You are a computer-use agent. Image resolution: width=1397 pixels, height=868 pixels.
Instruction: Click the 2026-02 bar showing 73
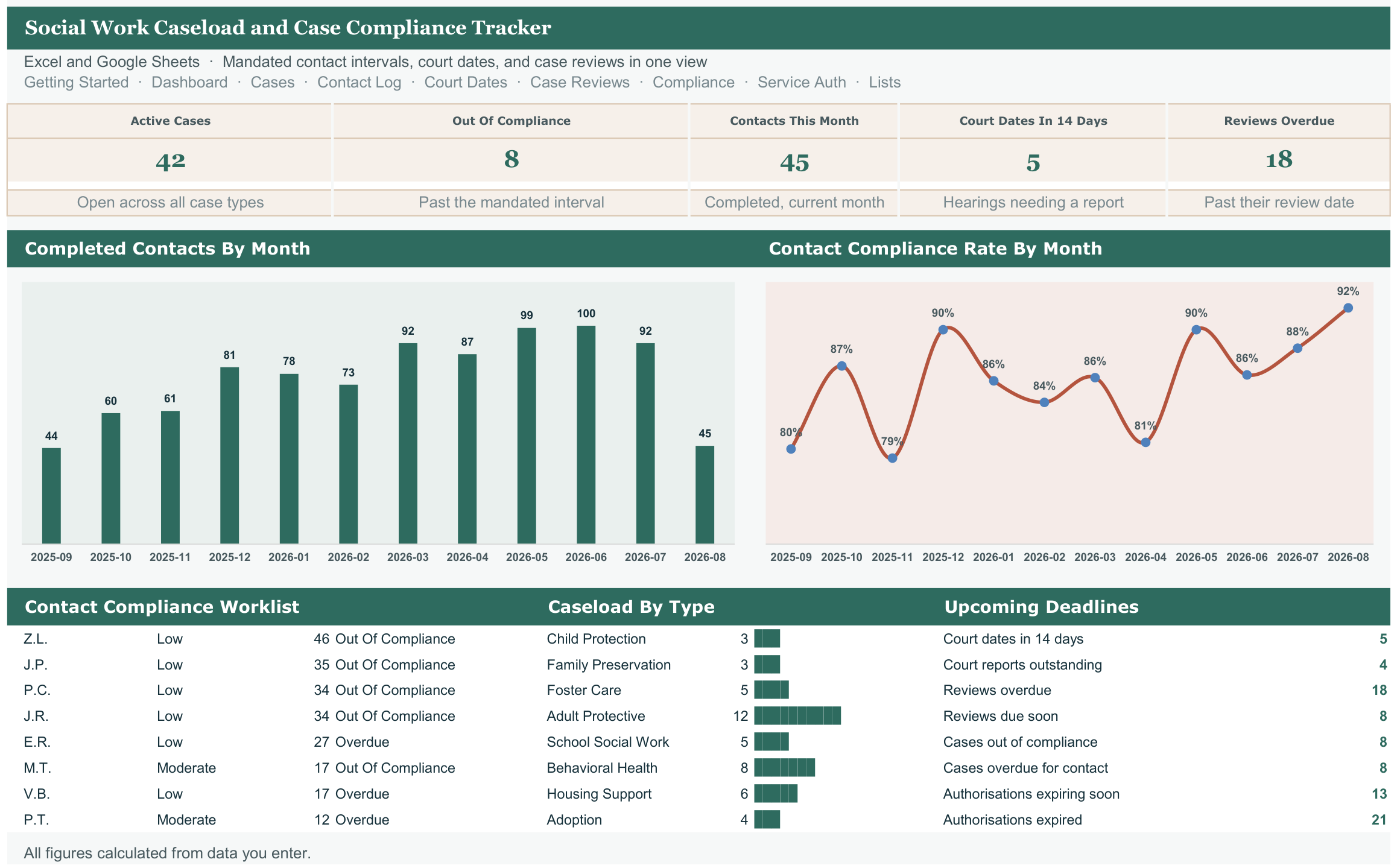point(348,464)
